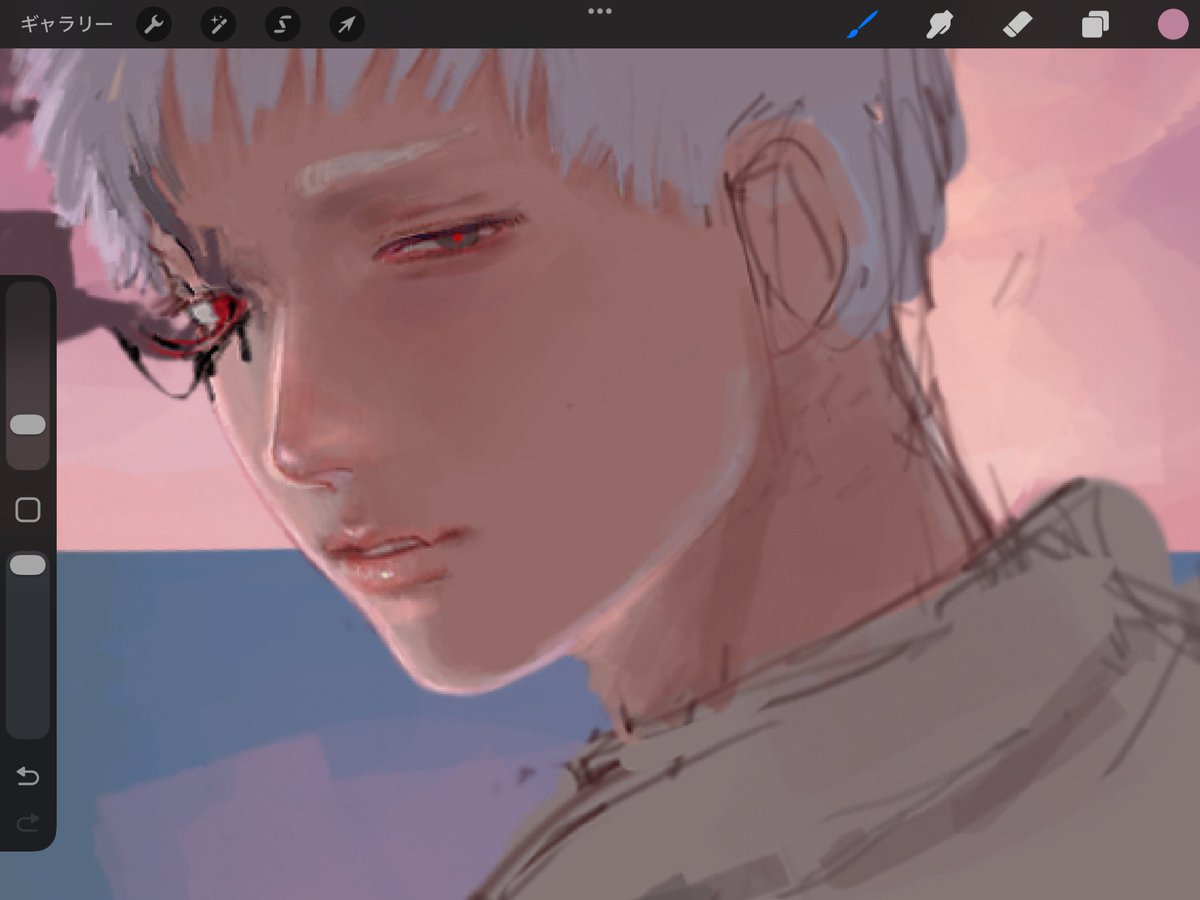
Task: Open the Layers panel
Action: pyautogui.click(x=1095, y=25)
